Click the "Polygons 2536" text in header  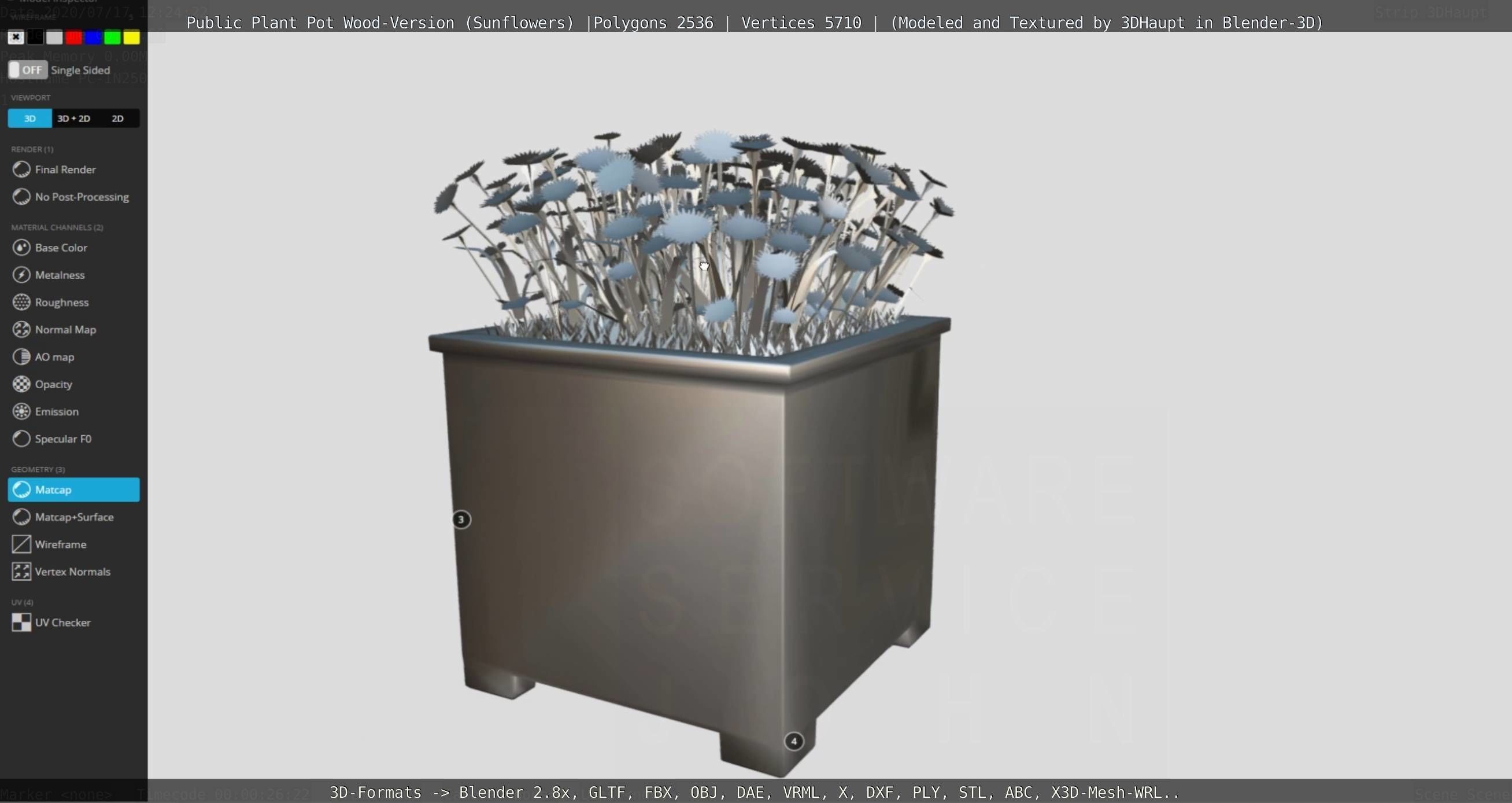653,23
